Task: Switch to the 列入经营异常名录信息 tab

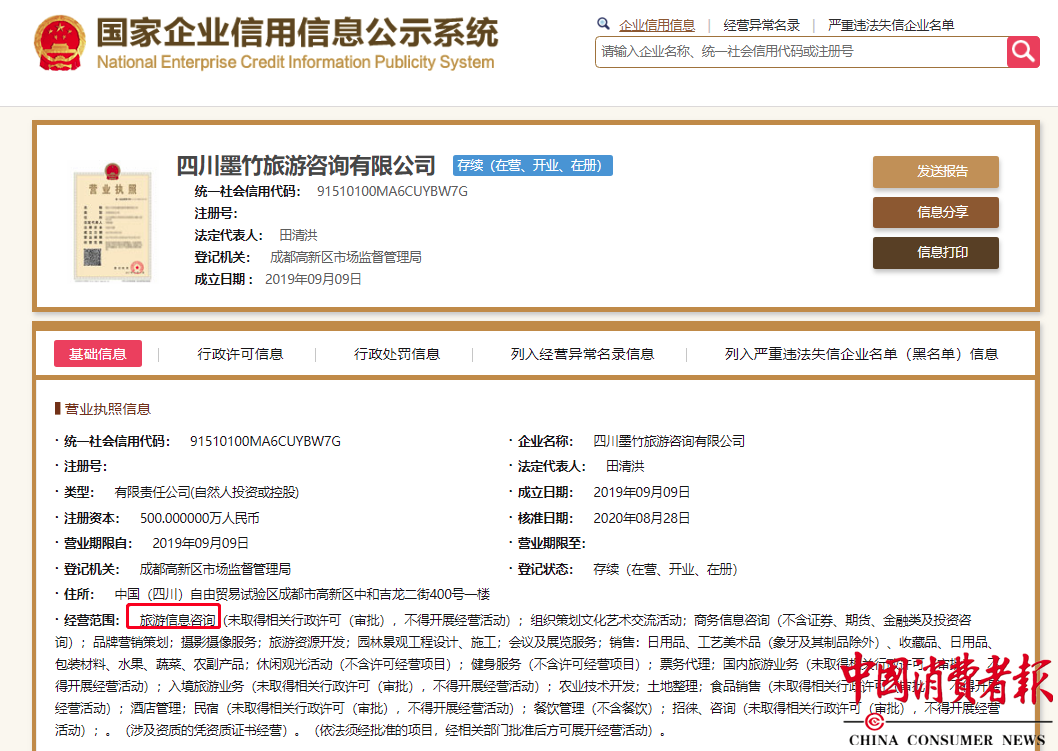Action: click(582, 354)
